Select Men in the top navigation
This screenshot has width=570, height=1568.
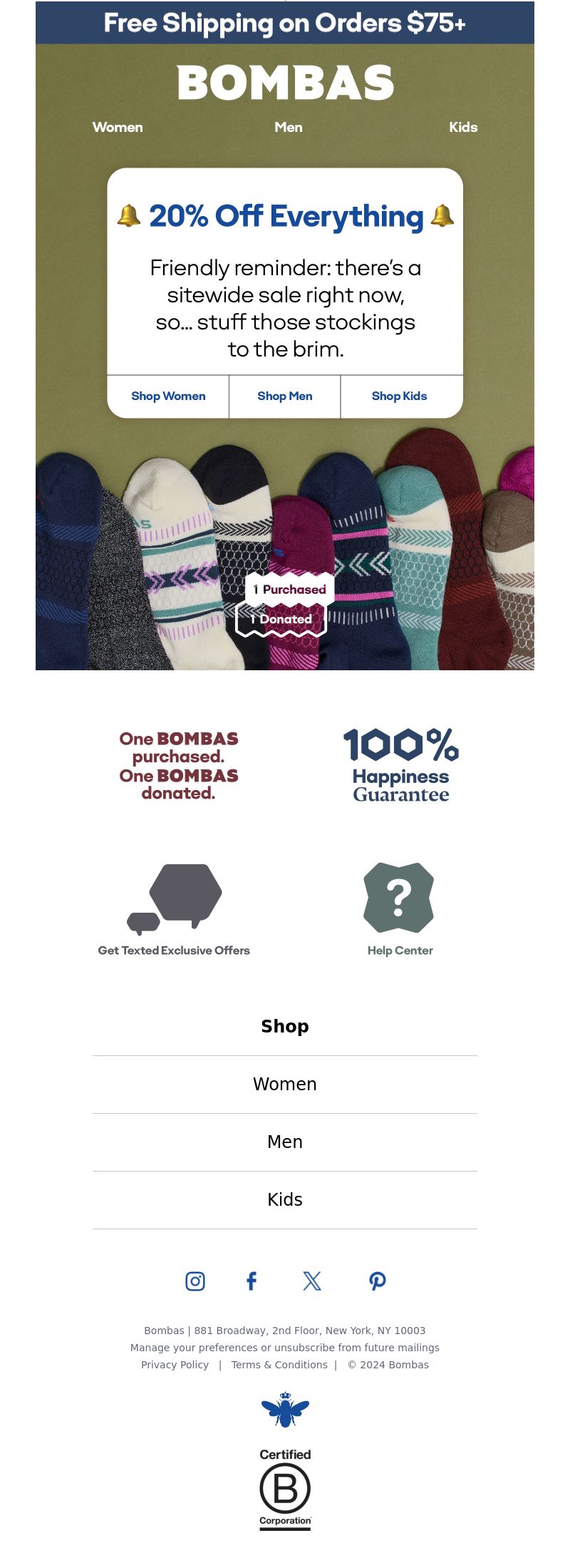289,127
